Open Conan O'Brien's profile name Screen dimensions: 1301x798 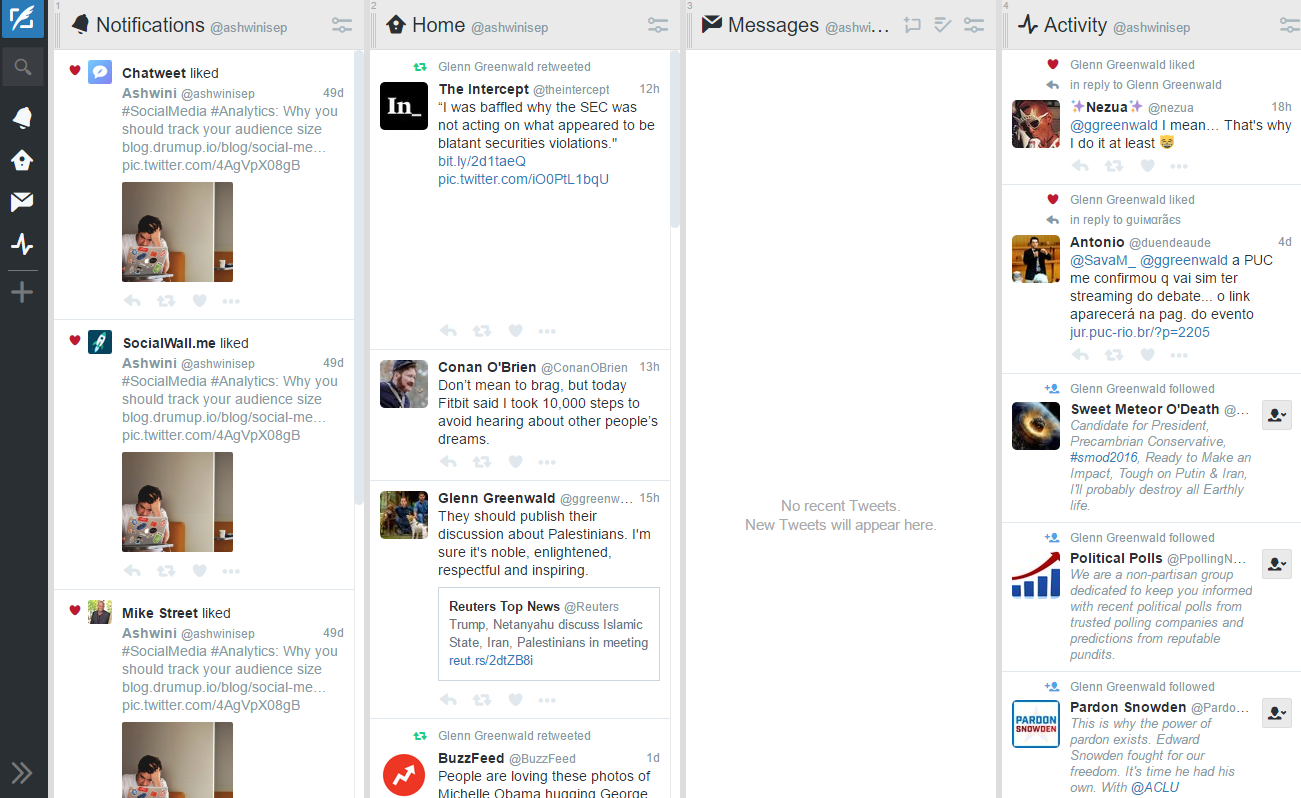(x=487, y=367)
